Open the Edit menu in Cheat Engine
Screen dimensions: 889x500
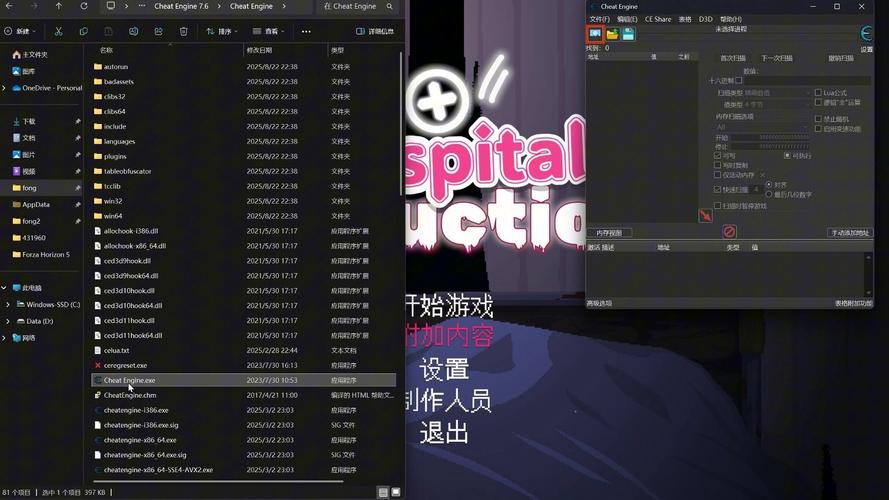coord(627,19)
